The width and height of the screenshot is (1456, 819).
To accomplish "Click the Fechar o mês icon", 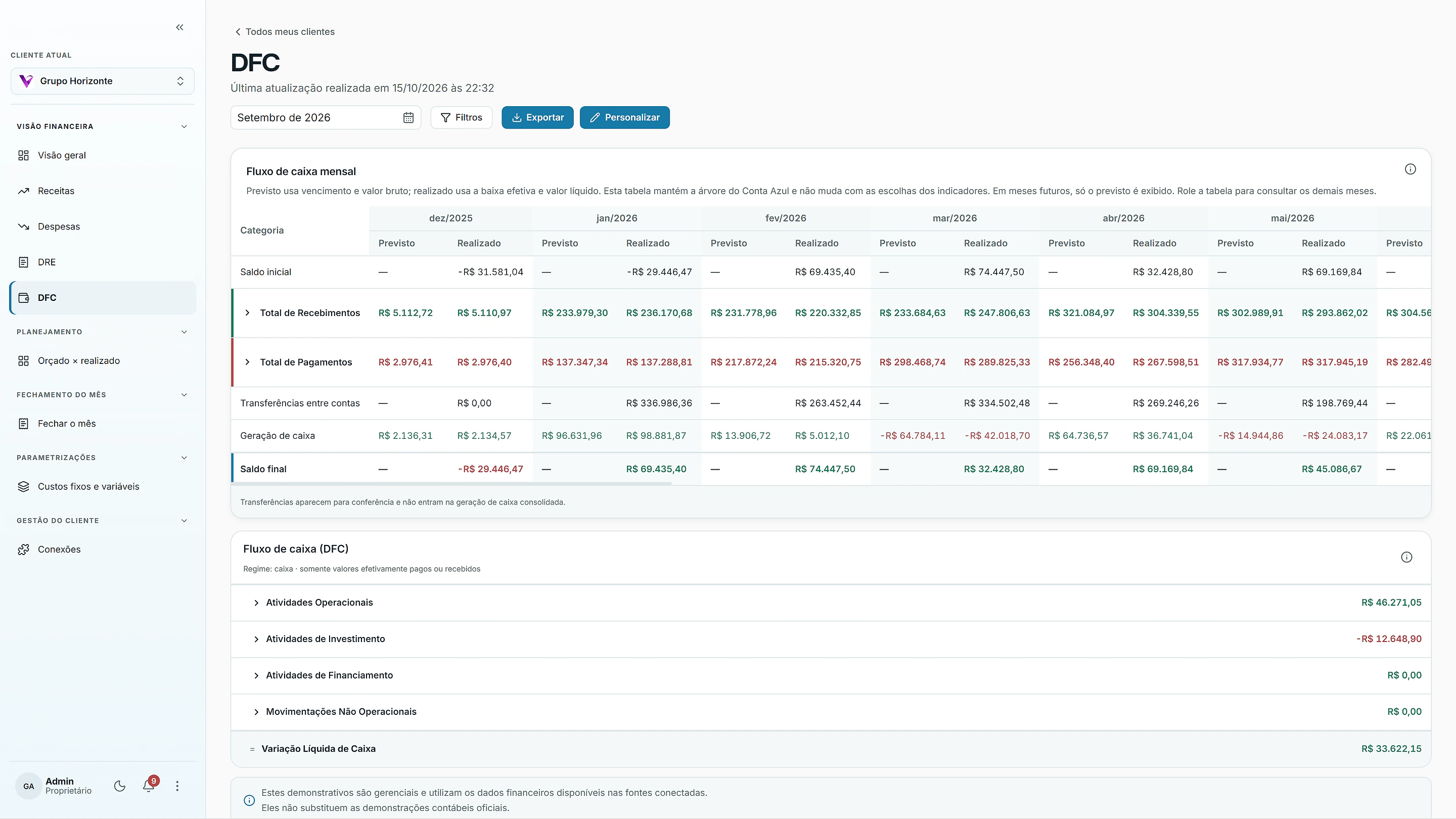I will 23,423.
